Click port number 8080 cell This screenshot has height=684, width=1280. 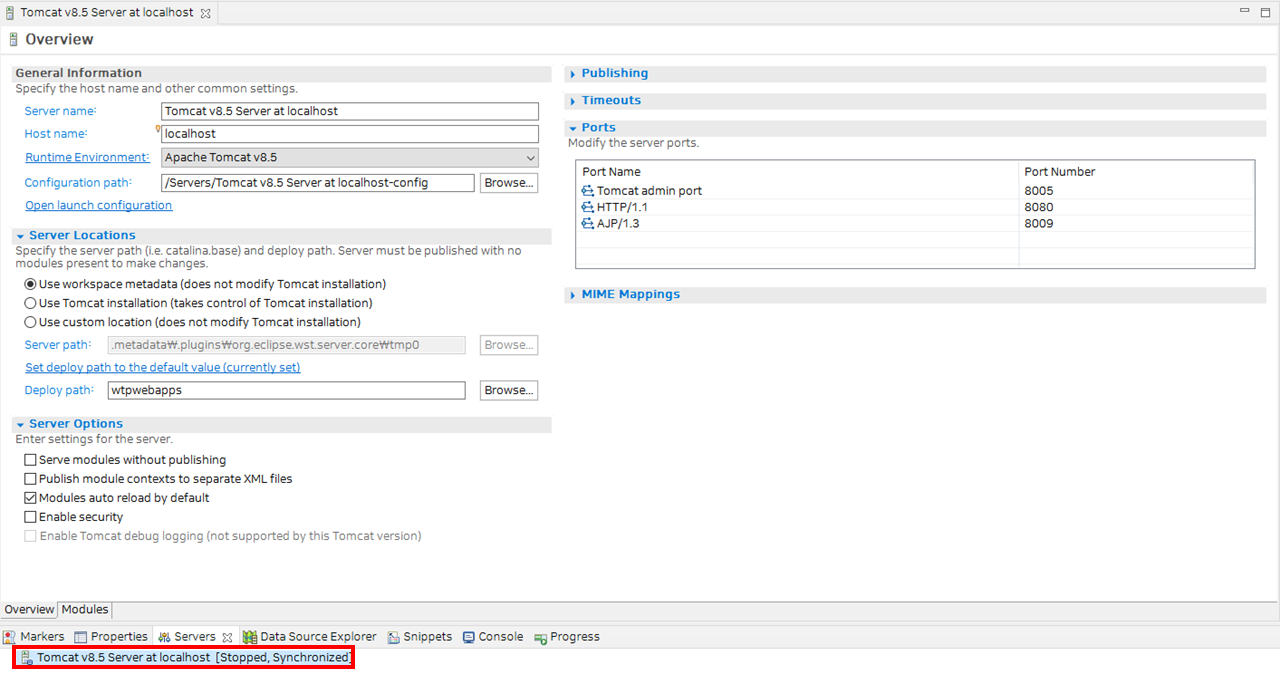1038,207
